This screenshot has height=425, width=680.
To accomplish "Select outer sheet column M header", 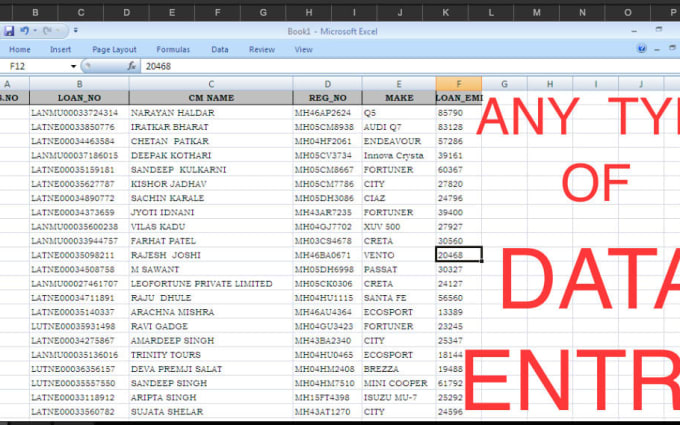I will coord(536,13).
